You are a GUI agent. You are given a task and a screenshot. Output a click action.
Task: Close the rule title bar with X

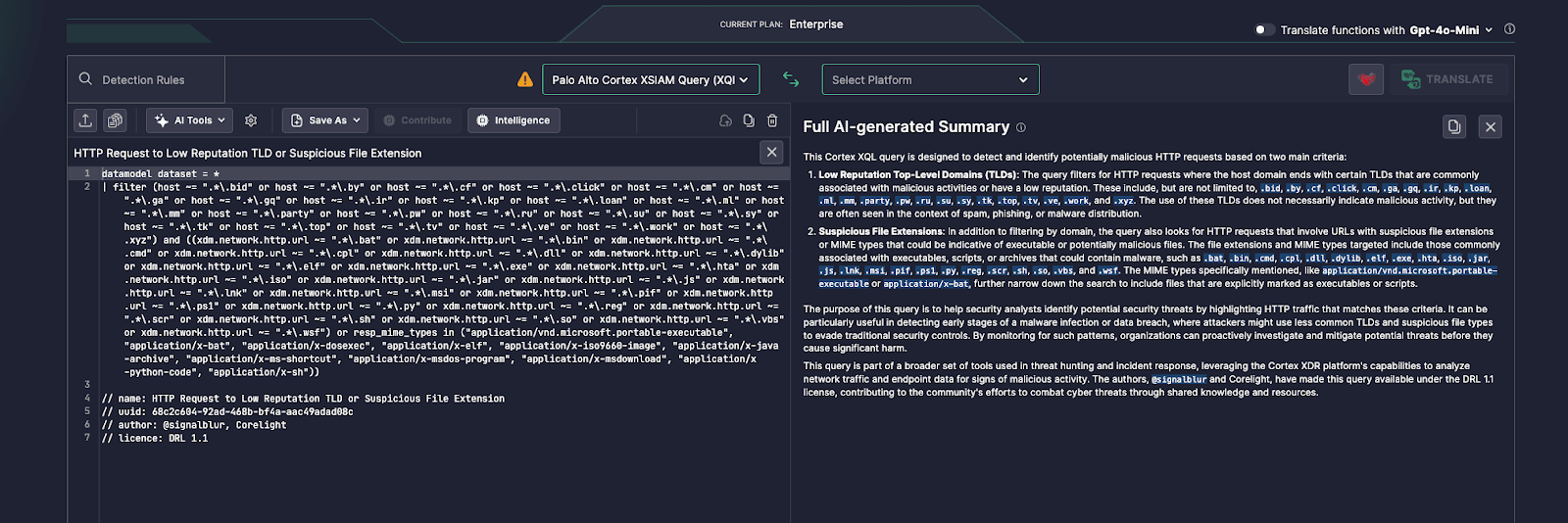[x=771, y=152]
